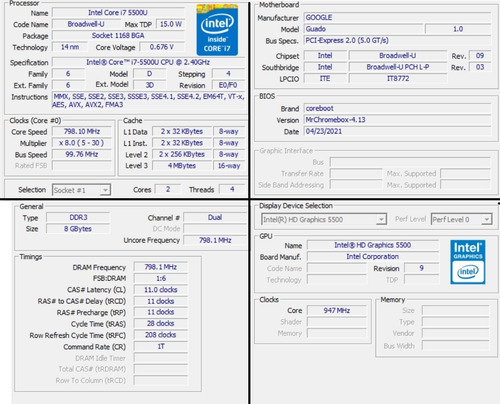Click the Max TDP value 15.0 W
Image resolution: width=500 pixels, height=404 pixels.
click(170, 24)
